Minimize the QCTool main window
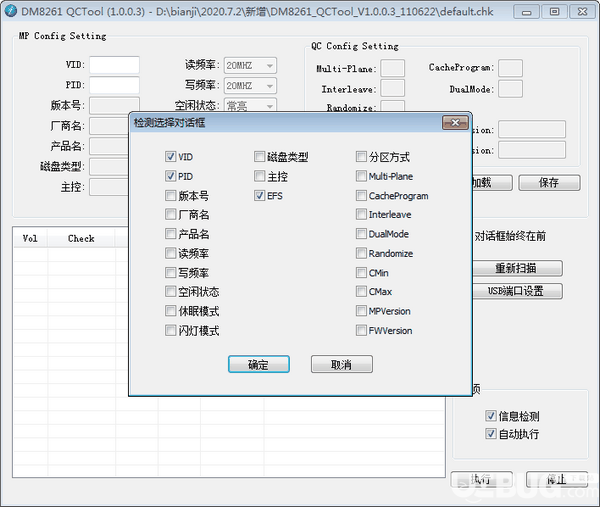This screenshot has width=600, height=507. click(x=527, y=12)
